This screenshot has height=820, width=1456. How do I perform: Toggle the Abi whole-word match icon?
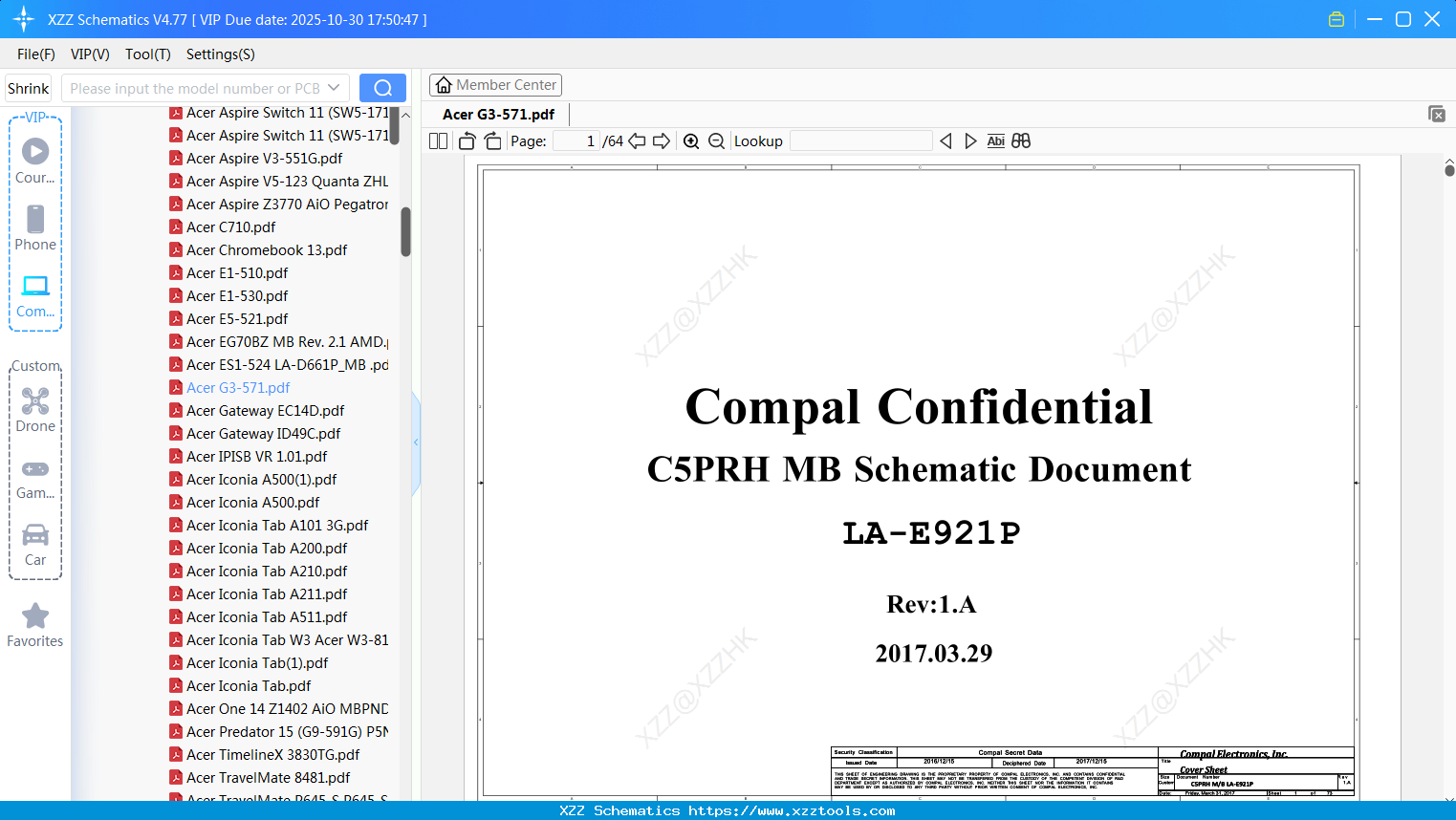(996, 141)
